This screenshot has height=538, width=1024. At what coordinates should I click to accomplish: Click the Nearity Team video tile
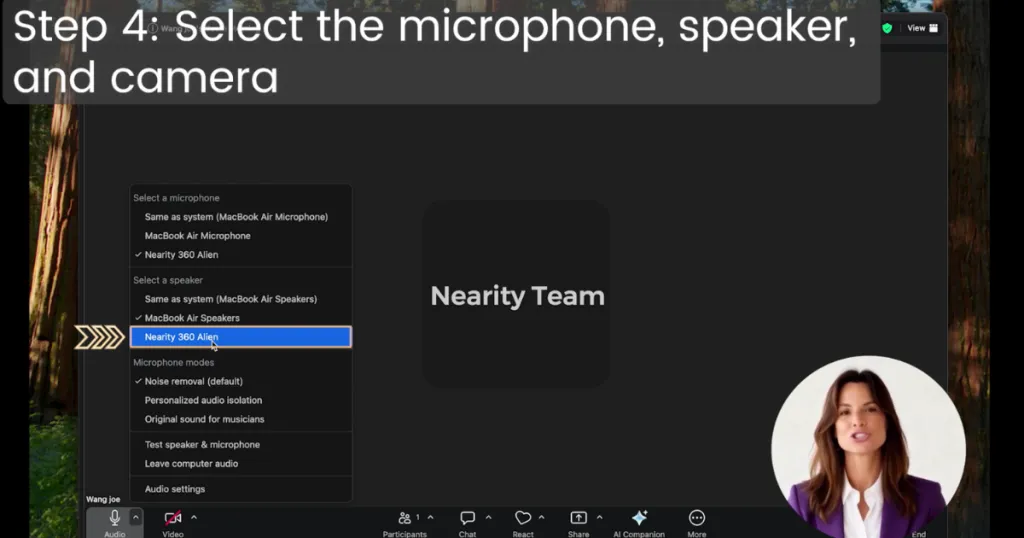click(x=516, y=294)
